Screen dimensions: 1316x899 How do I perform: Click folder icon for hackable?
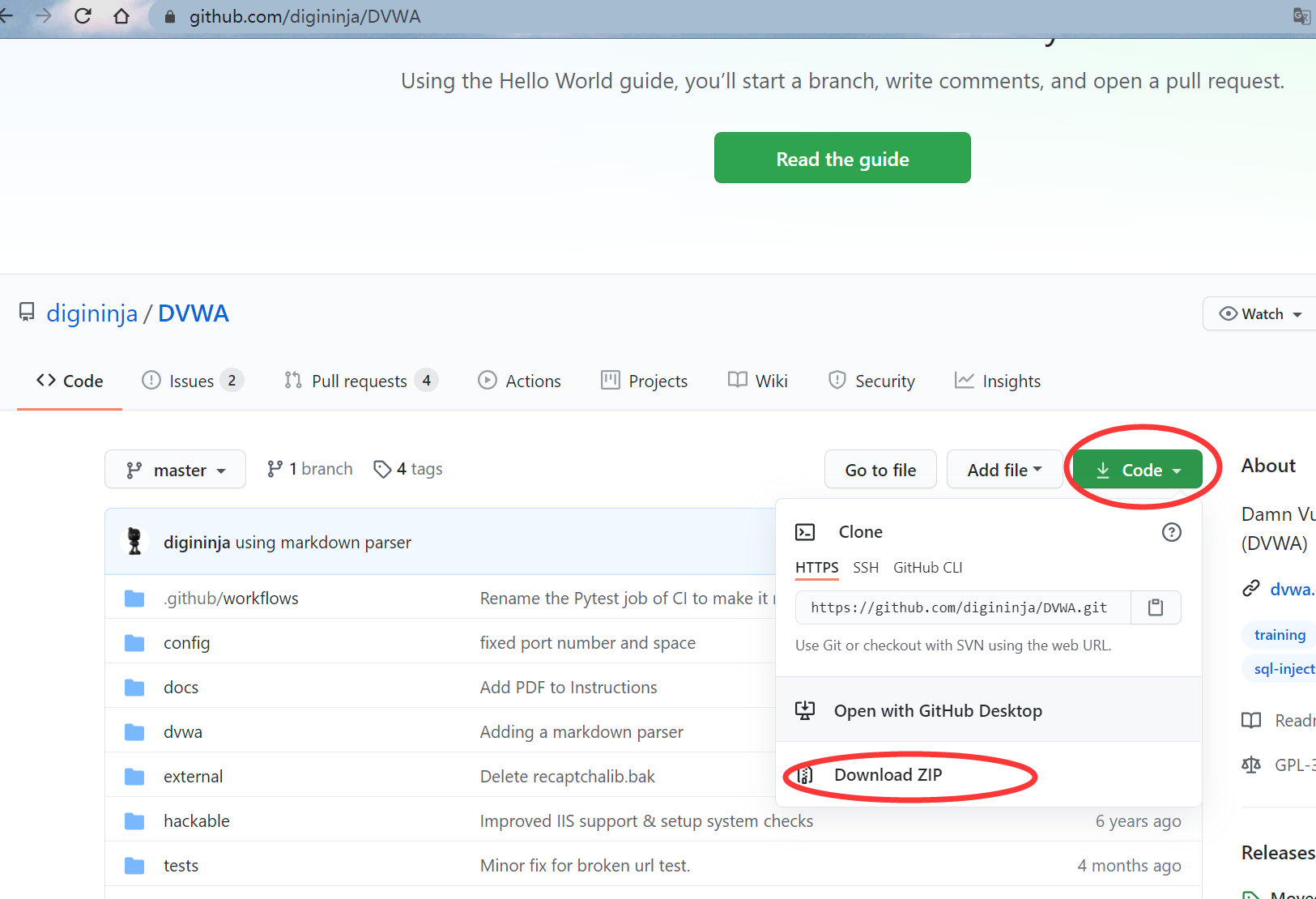pos(134,821)
